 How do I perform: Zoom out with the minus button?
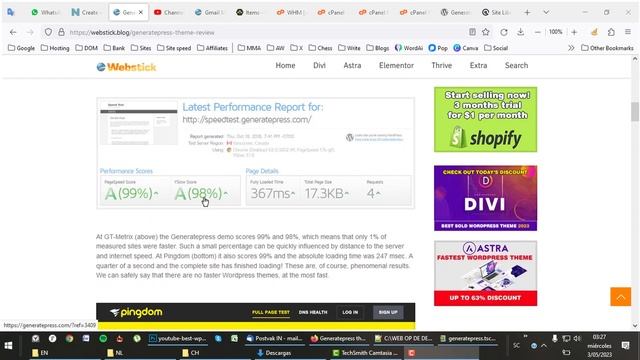538,32
